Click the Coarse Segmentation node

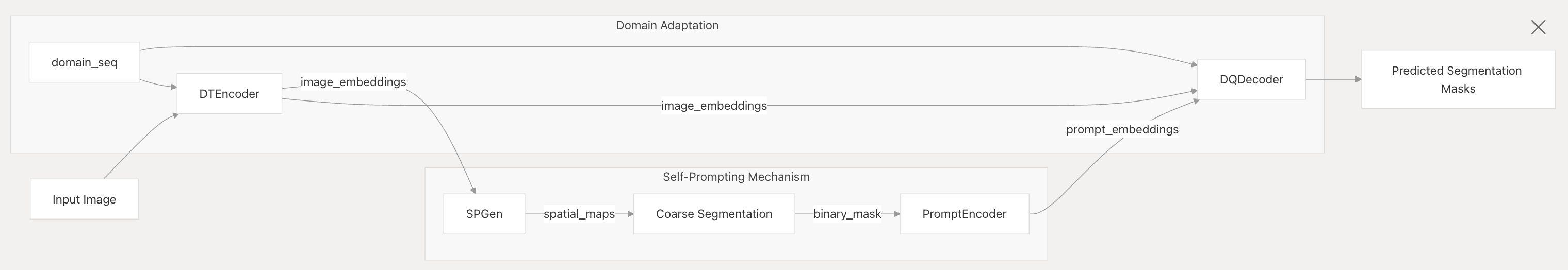click(x=713, y=214)
